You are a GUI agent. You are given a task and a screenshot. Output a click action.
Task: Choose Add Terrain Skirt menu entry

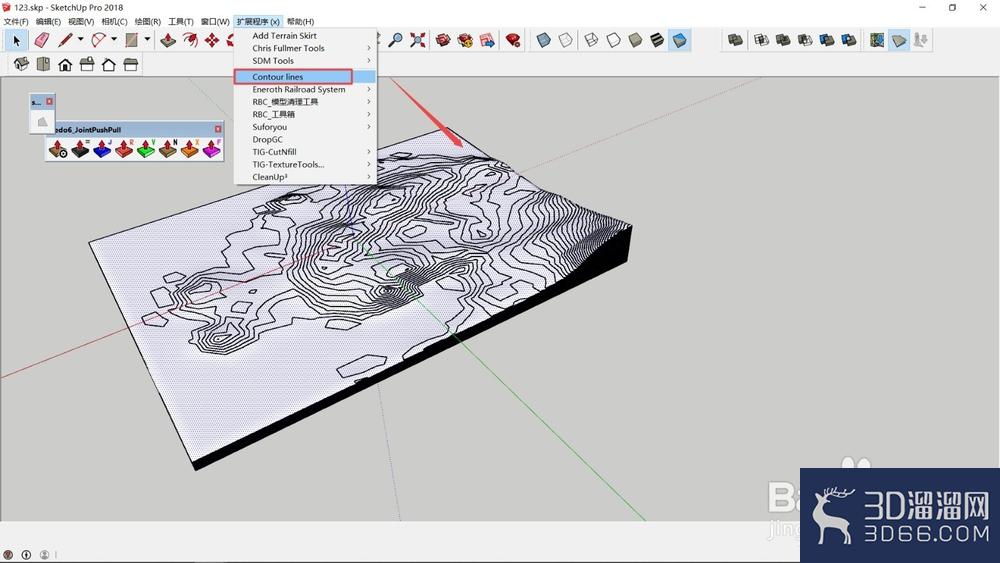point(305,36)
